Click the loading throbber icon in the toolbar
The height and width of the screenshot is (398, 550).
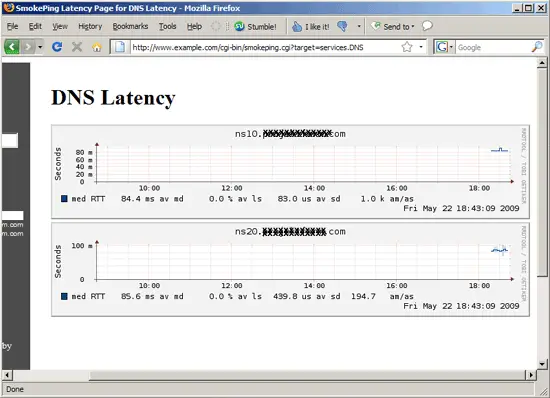[x=216, y=26]
